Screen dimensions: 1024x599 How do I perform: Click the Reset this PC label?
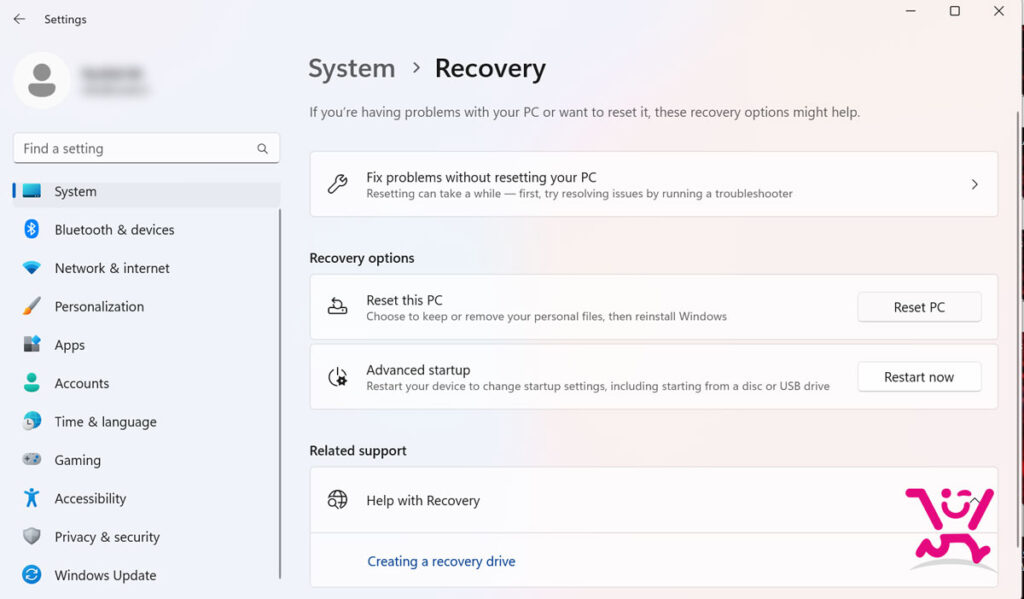click(404, 300)
